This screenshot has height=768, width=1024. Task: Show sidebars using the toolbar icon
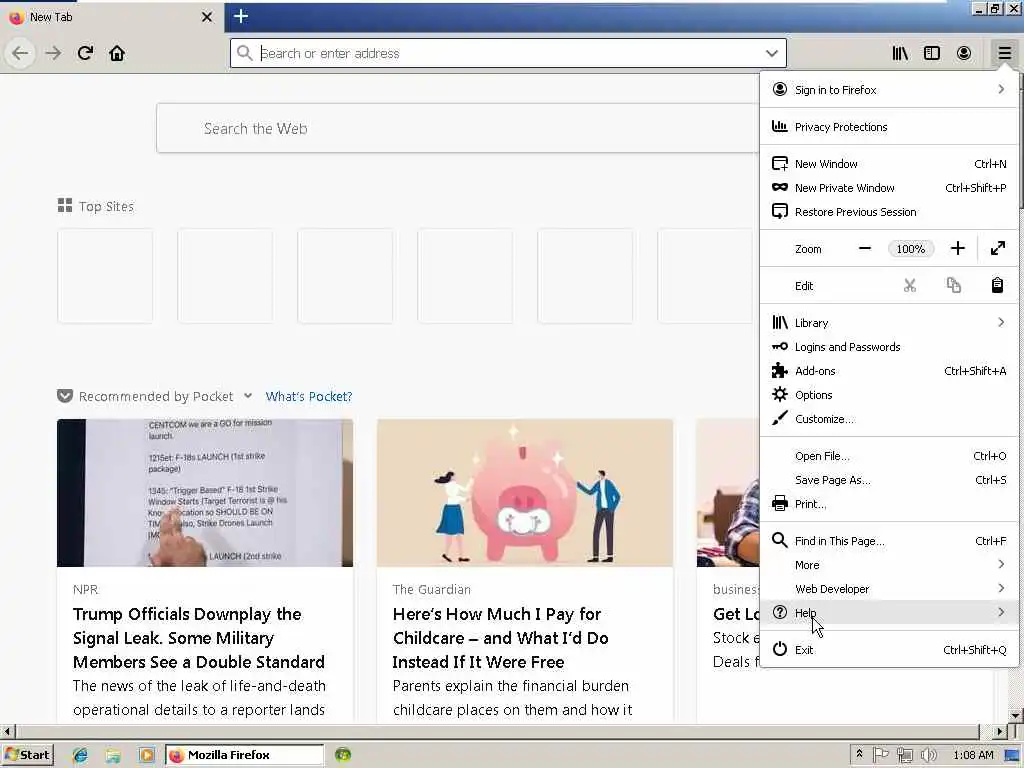coord(932,53)
